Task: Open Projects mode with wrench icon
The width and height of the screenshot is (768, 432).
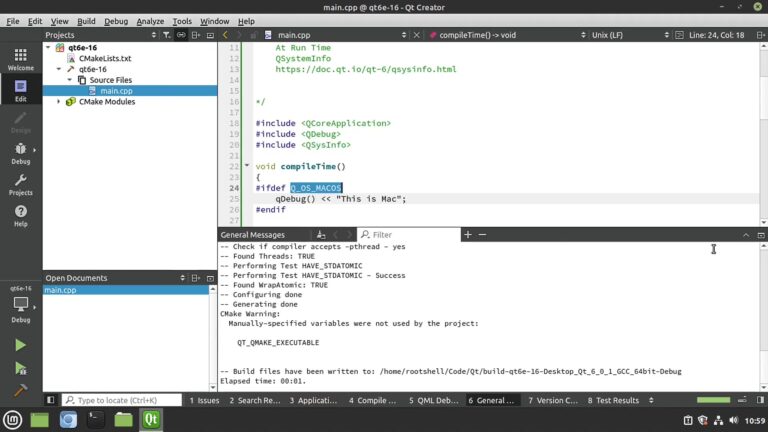Action: (x=21, y=185)
